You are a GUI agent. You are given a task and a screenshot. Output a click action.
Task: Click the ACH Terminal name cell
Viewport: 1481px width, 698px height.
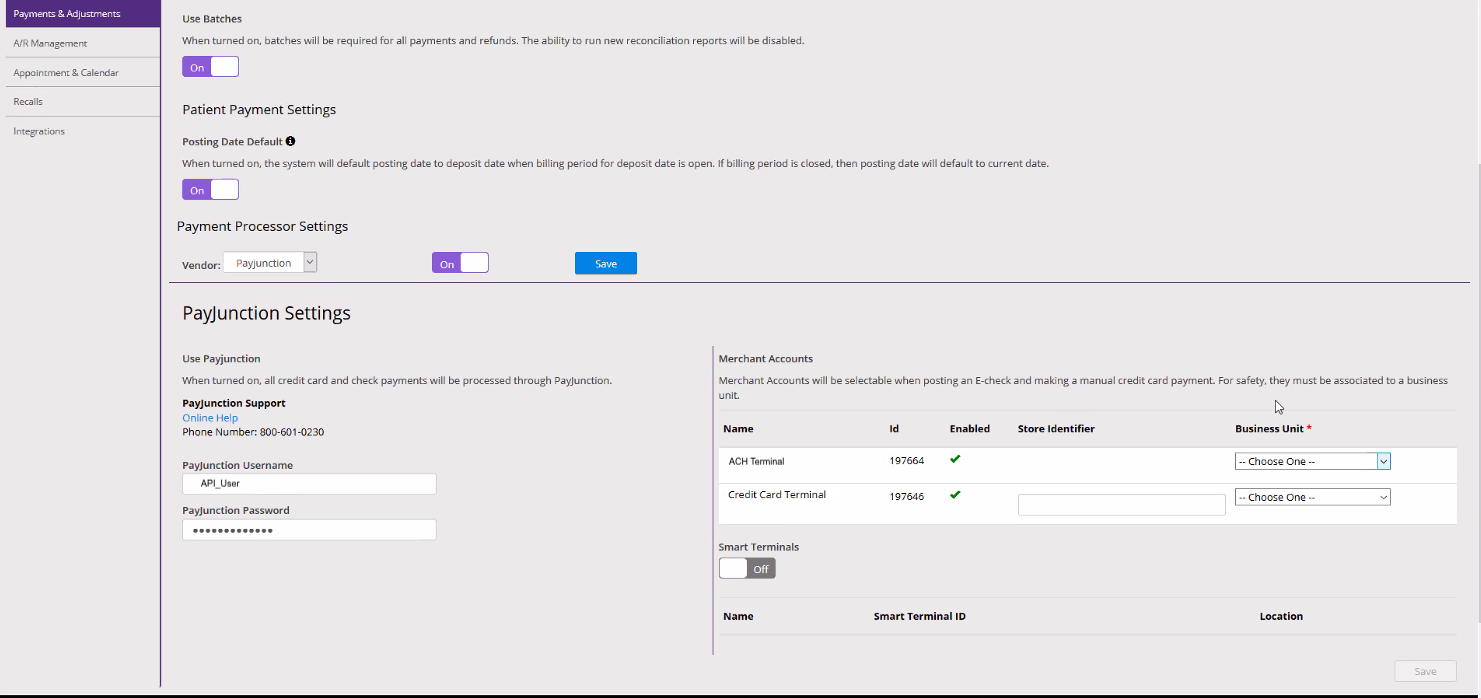pyautogui.click(x=757, y=461)
